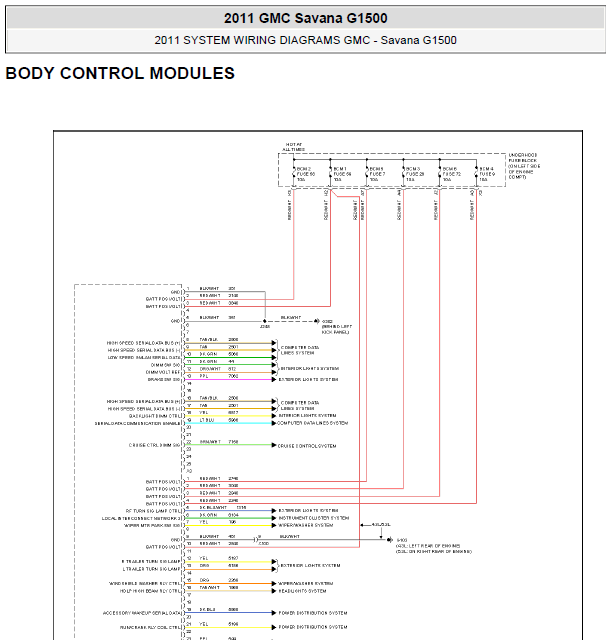Click the 'ACCESSORY WAKEUP SERIAL DATA' pin label
Viewport: 606px width, 640px height.
[142, 613]
